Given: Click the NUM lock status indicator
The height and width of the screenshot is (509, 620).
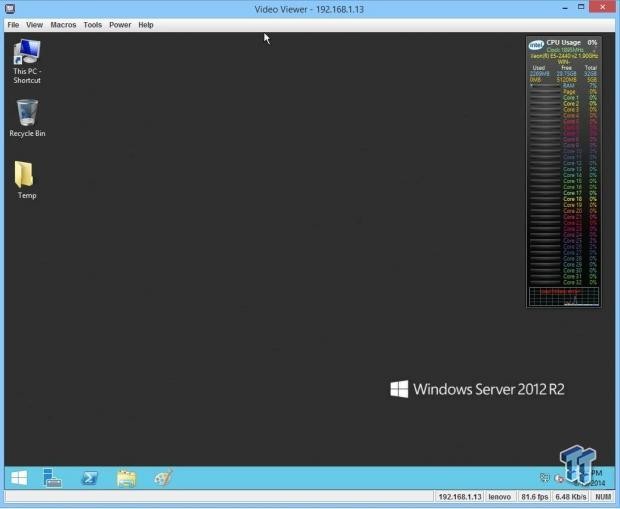Looking at the screenshot, I should click(x=603, y=497).
